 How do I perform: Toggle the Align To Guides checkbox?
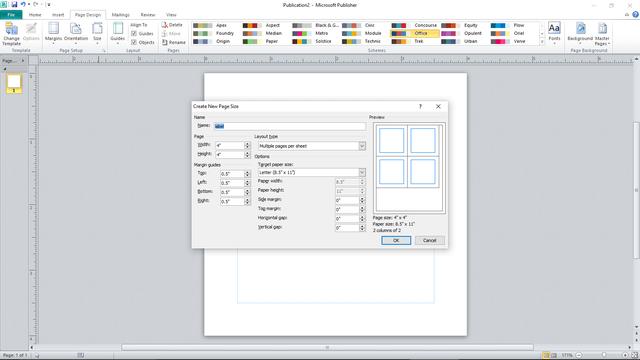134,33
